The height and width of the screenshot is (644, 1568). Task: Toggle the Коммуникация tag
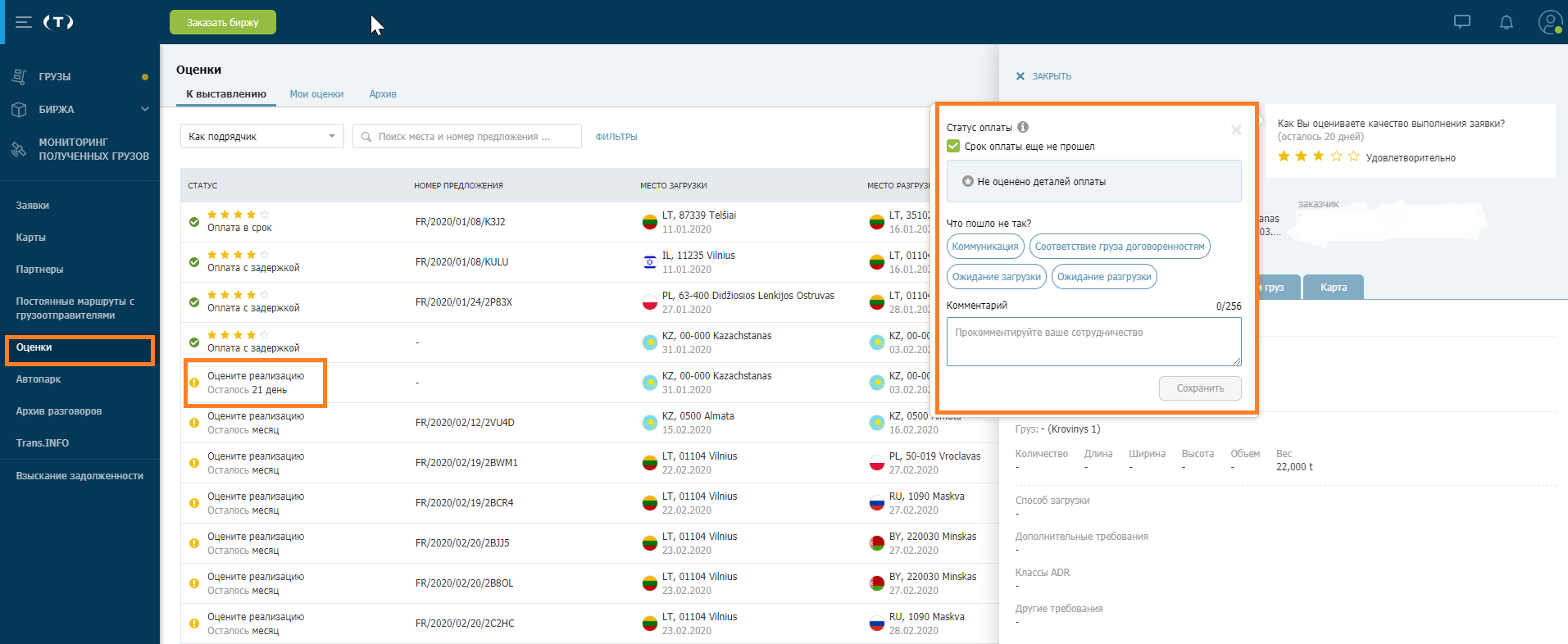pyautogui.click(x=985, y=247)
